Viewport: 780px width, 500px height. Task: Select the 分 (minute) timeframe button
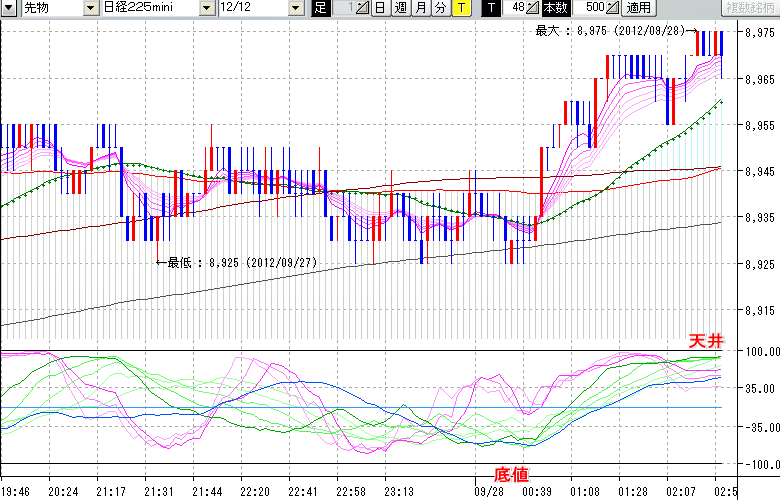point(440,8)
